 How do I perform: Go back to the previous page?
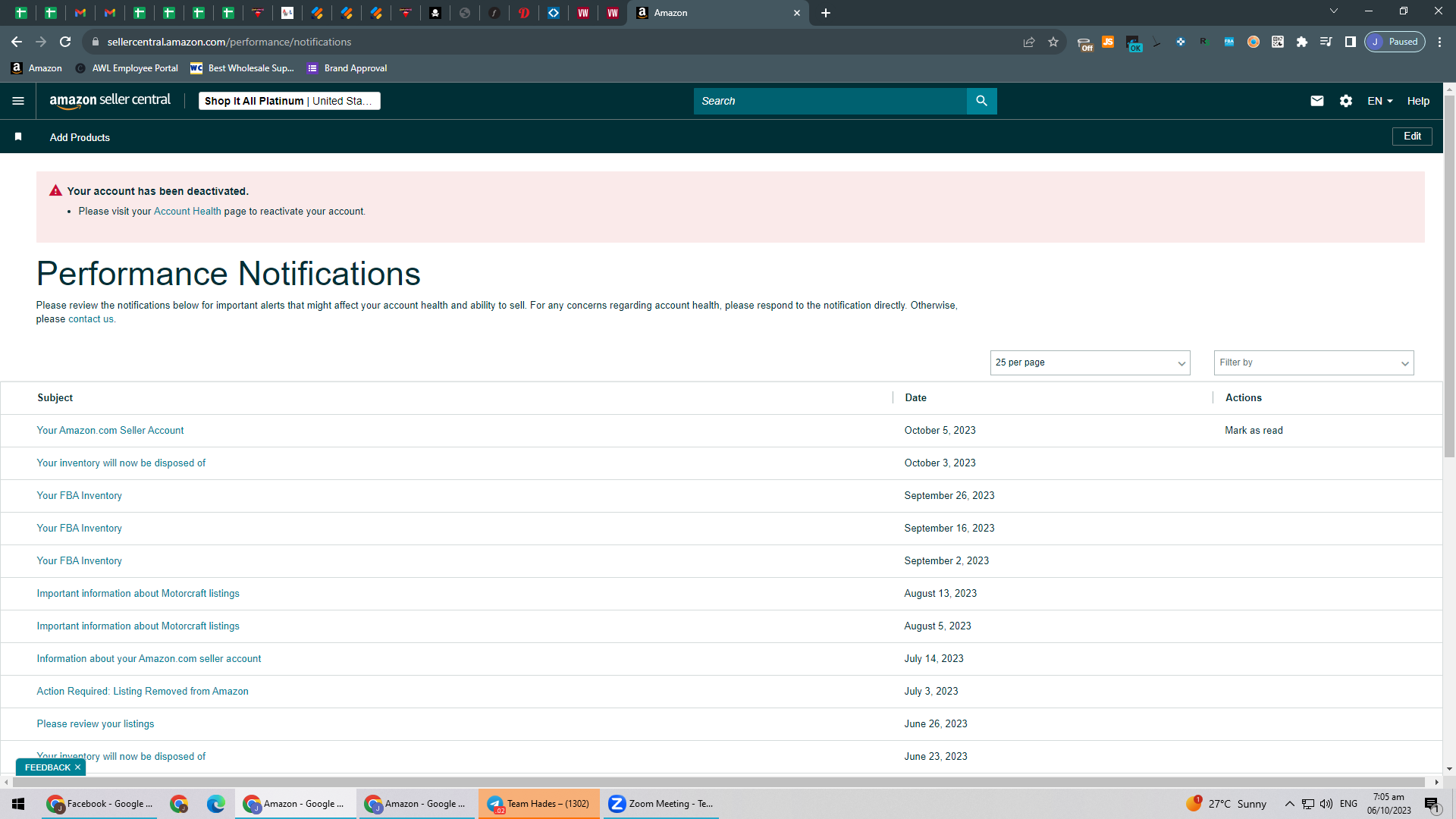[x=17, y=42]
